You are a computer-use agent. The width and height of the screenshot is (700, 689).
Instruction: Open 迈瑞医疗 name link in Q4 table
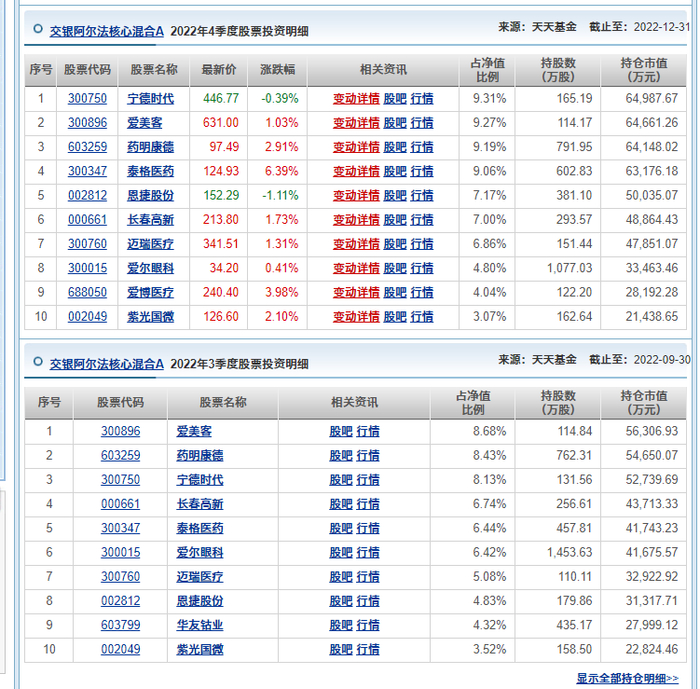pos(150,244)
